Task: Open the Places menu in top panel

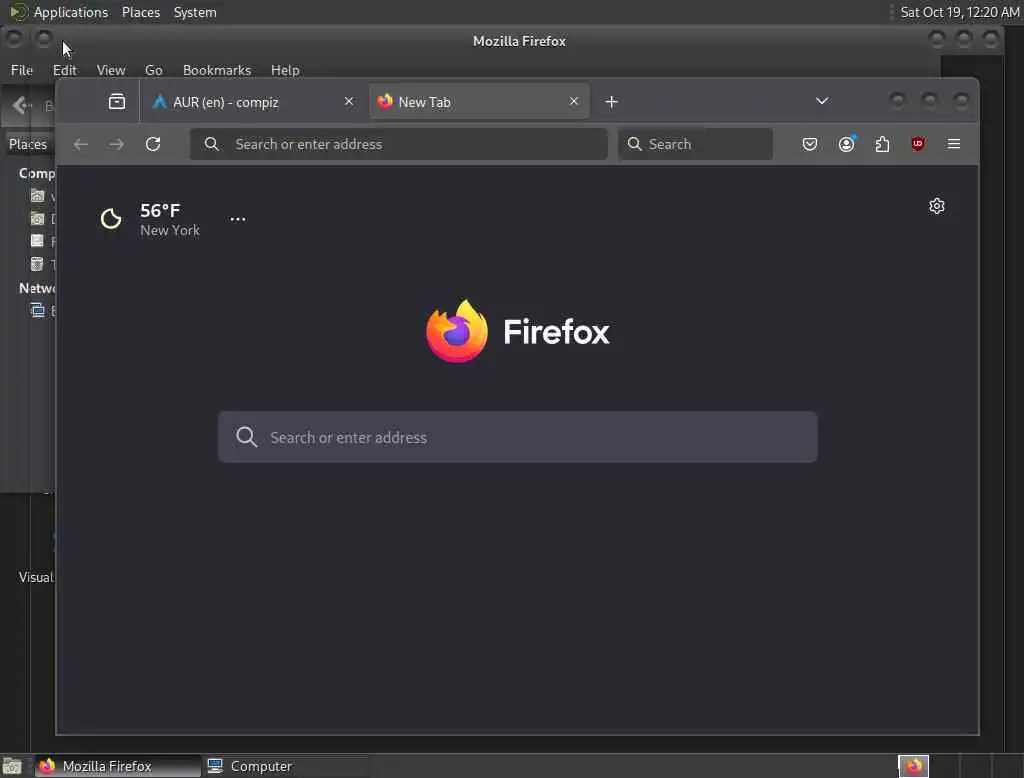Action: 141,12
